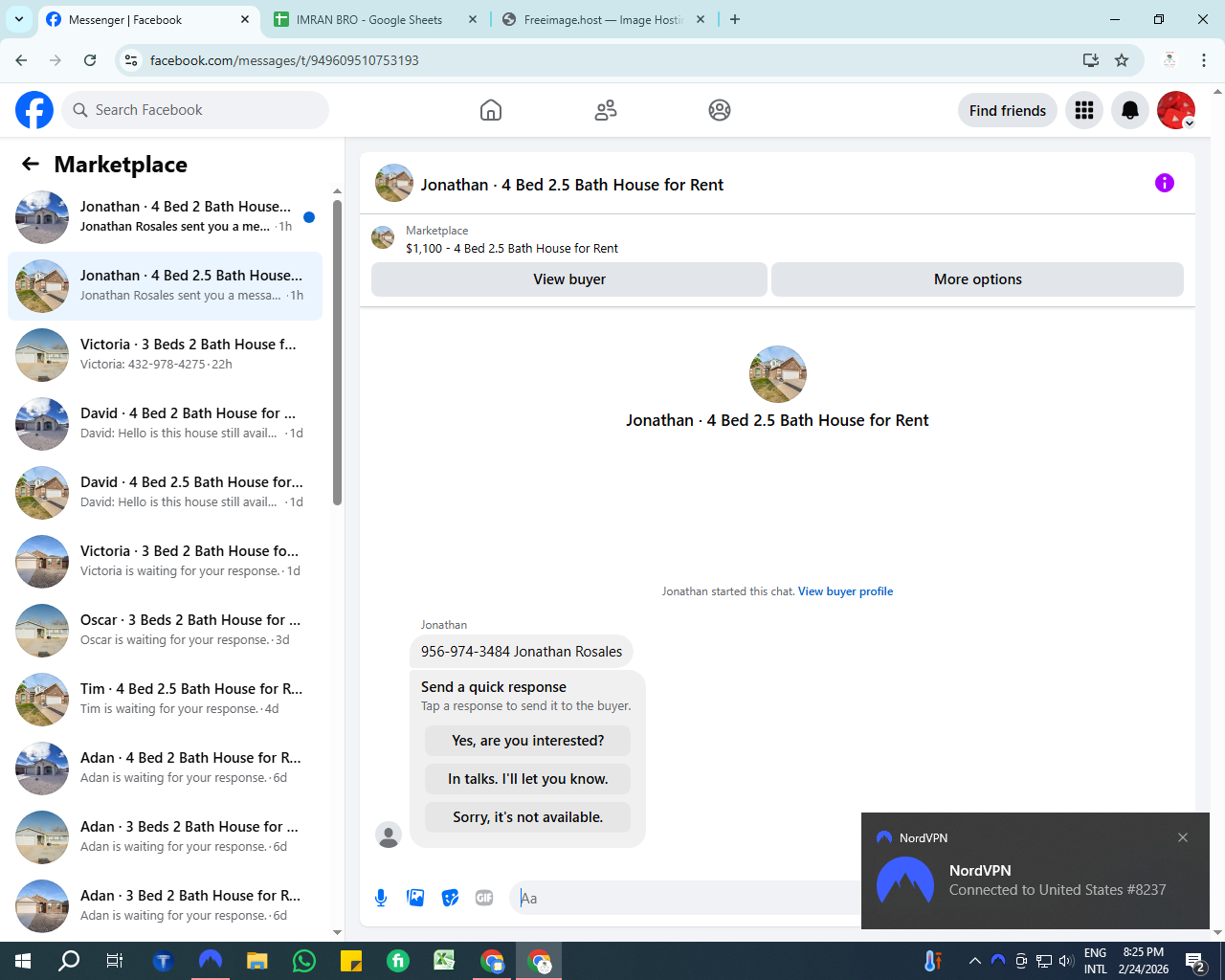1225x980 pixels.
Task: Open WhatsApp from the taskbar
Action: point(304,961)
